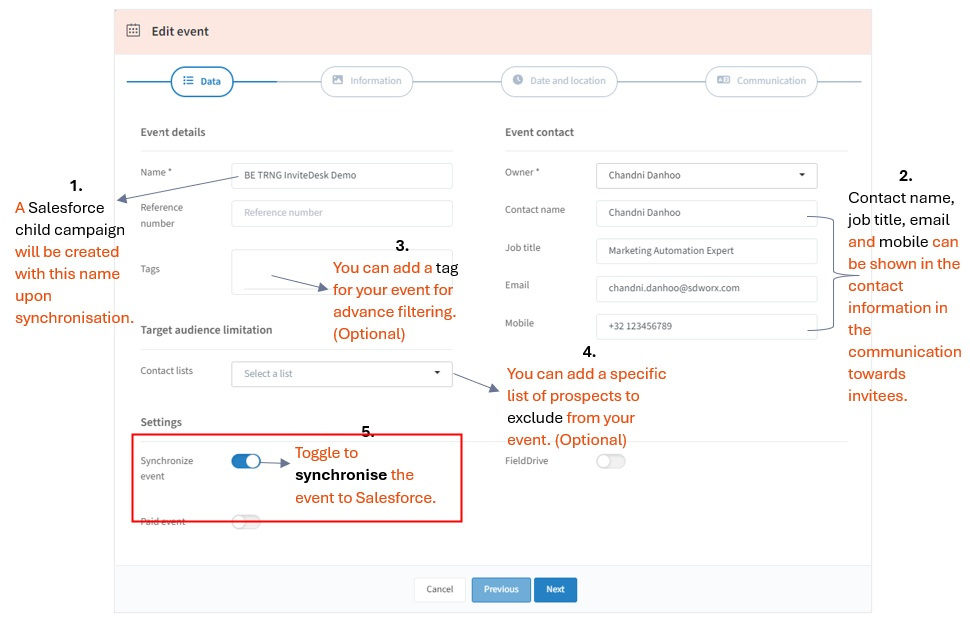
Task: Switch to the Information step tab
Action: [366, 81]
